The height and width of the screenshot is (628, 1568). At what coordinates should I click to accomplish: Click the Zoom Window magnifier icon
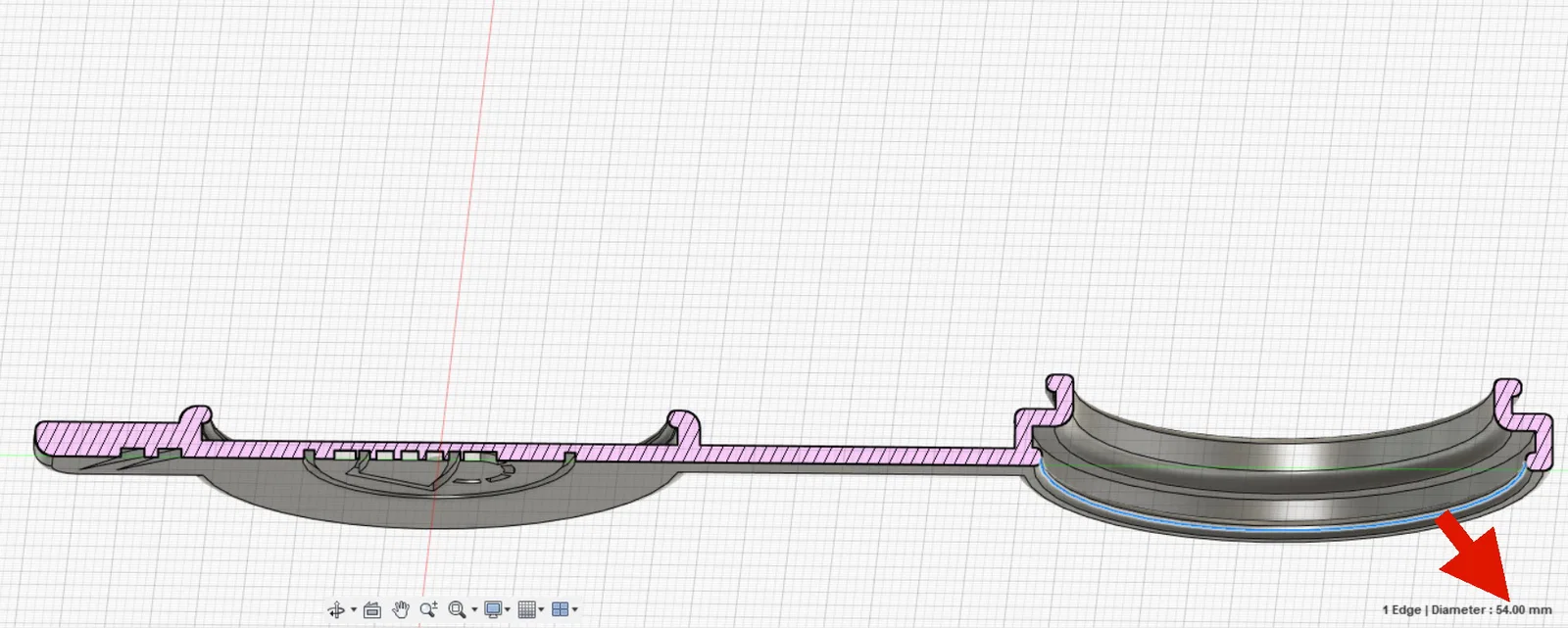click(x=457, y=609)
